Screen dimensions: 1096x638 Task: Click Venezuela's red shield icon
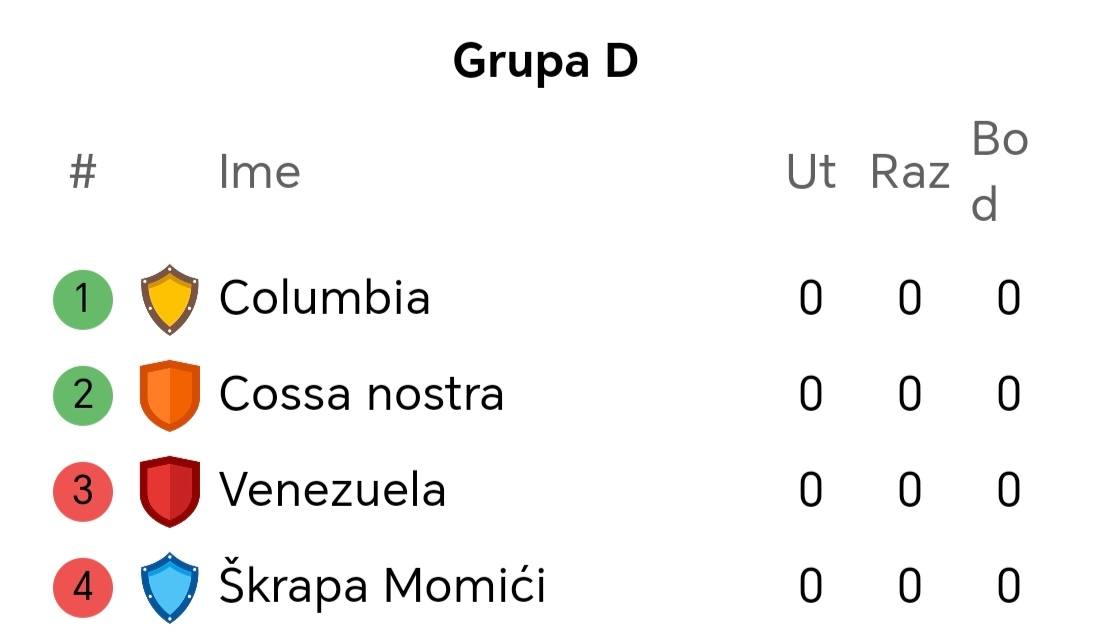tap(169, 491)
